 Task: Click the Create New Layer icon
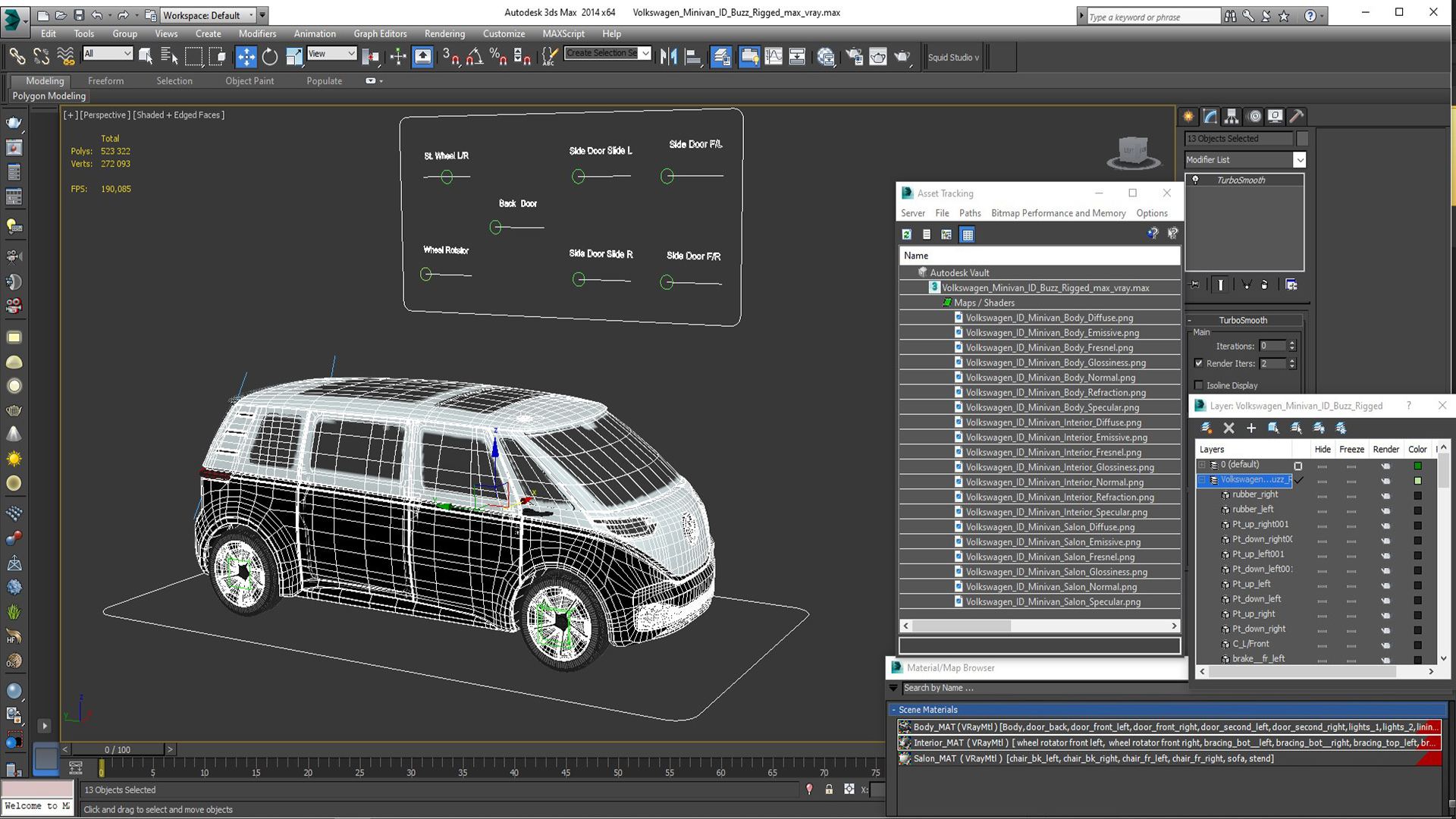click(1207, 428)
